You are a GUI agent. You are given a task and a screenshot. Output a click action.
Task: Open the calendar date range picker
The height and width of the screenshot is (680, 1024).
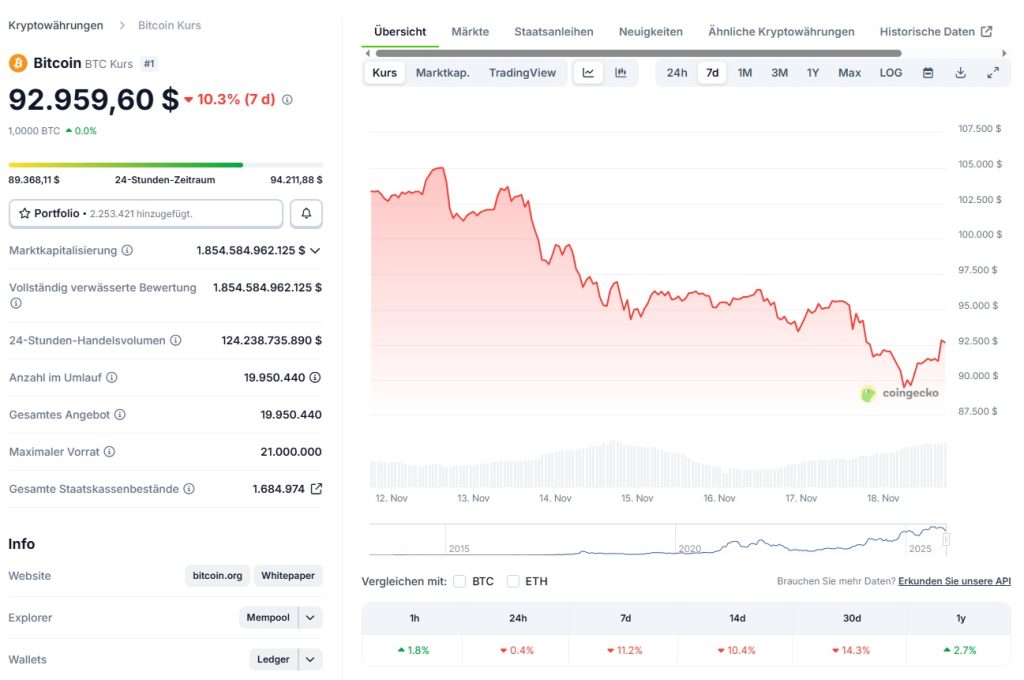(x=927, y=72)
